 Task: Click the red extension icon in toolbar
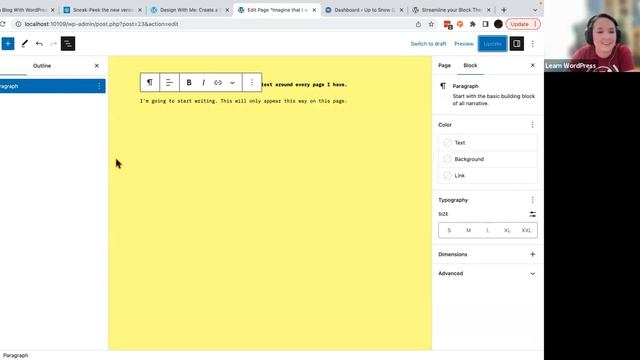pyautogui.click(x=448, y=24)
